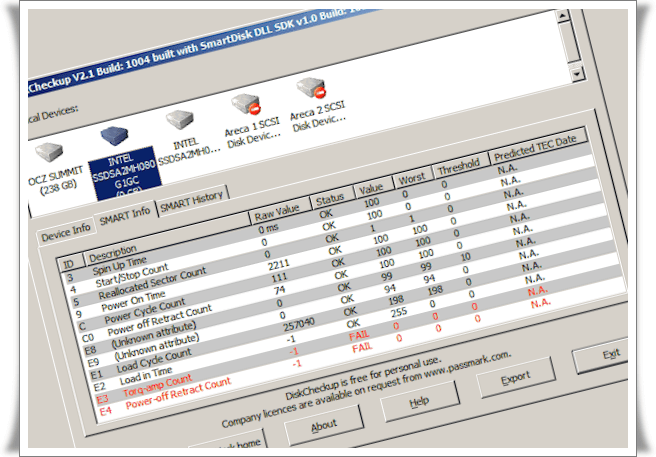Select the Load in Time row
The image size is (656, 457).
point(358,322)
